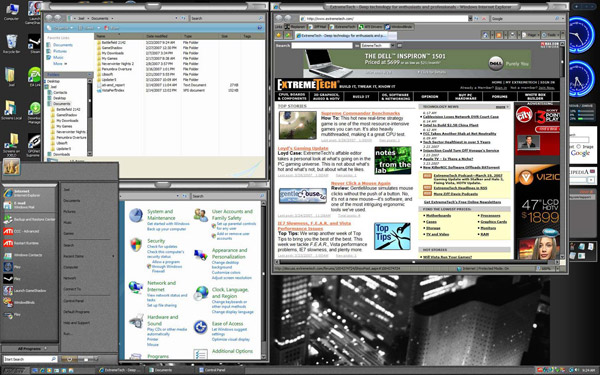The image size is (600, 375).
Task: Click Documents window folder tree scrollbar
Action: pyautogui.click(x=90, y=116)
